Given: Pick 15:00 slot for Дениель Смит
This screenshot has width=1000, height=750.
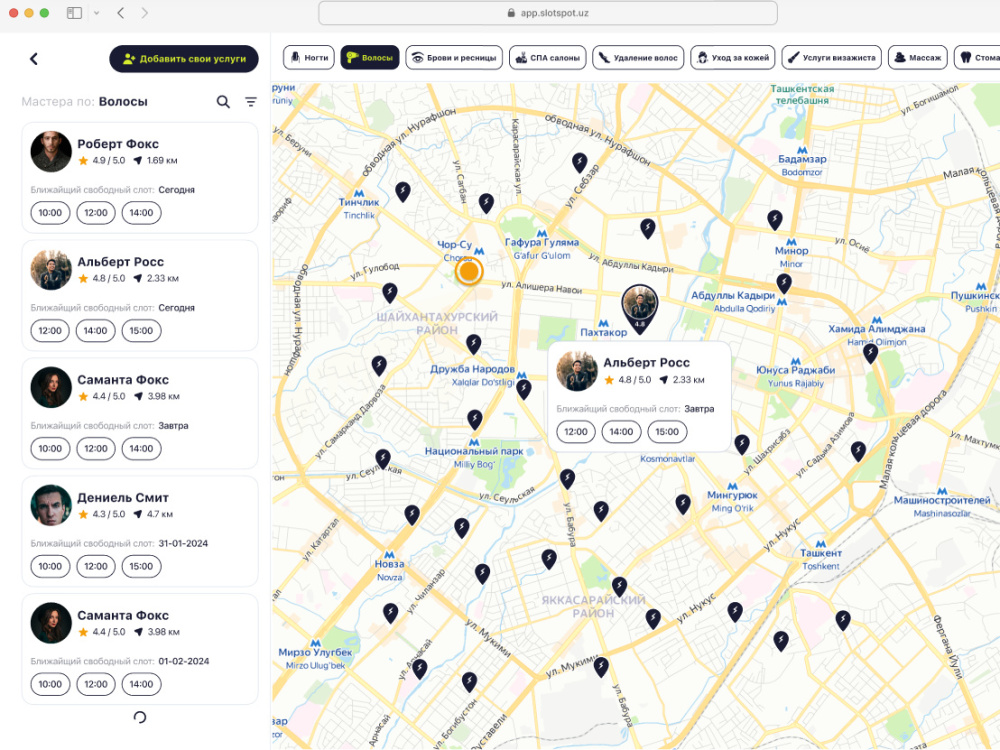Looking at the screenshot, I should (x=141, y=566).
